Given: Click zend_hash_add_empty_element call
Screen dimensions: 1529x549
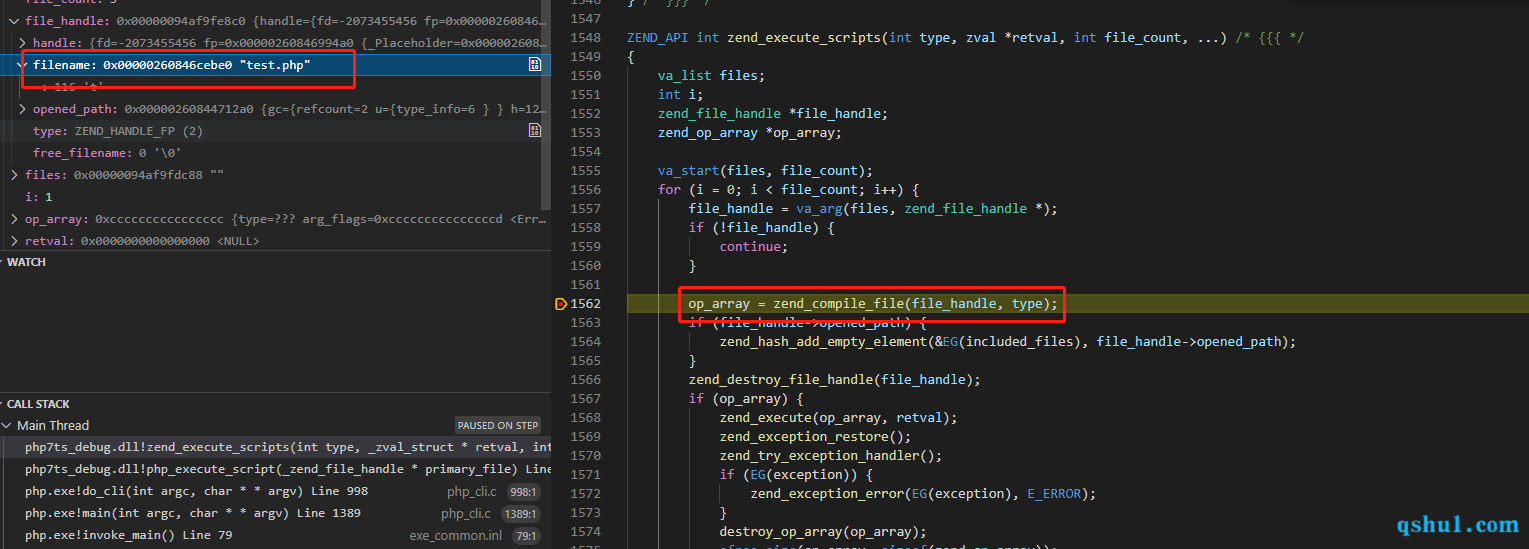Looking at the screenshot, I should [1008, 342].
